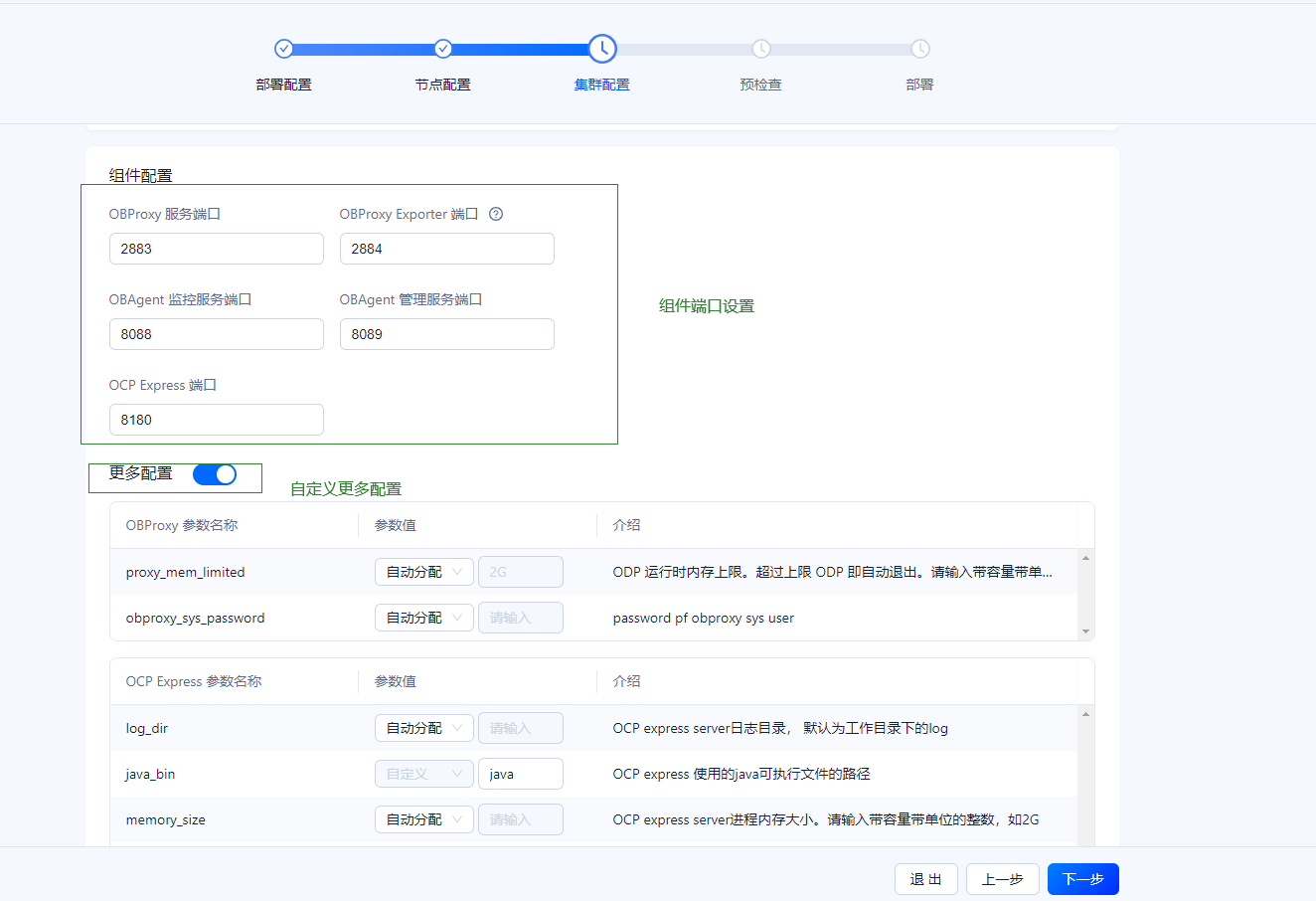Go back with 上一步 button
This screenshot has width=1316, height=901.
tap(1003, 879)
